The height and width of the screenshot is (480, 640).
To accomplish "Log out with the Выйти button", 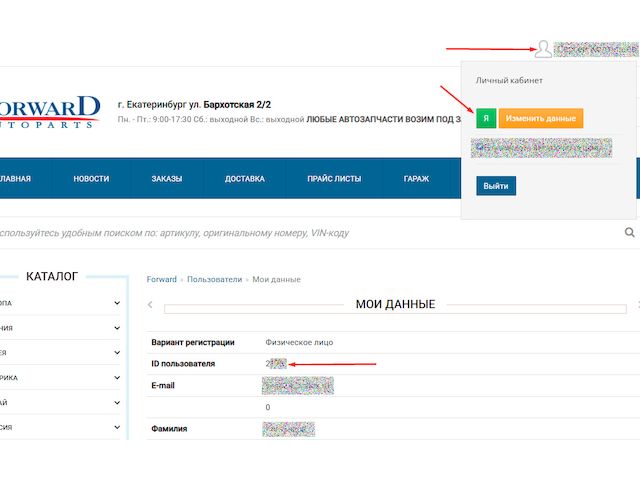I will click(496, 186).
